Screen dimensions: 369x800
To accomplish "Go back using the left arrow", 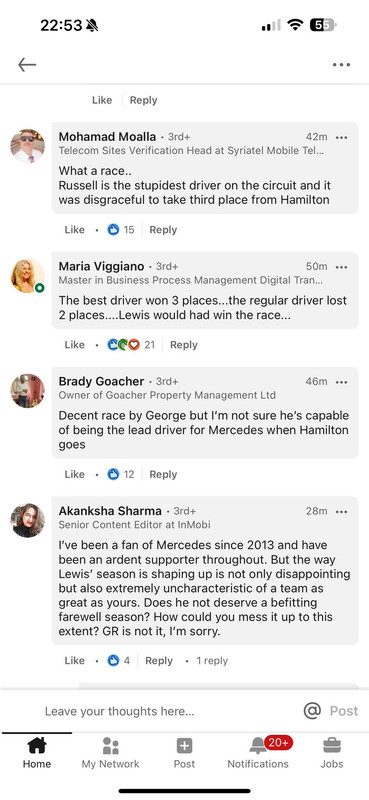I will 27,65.
